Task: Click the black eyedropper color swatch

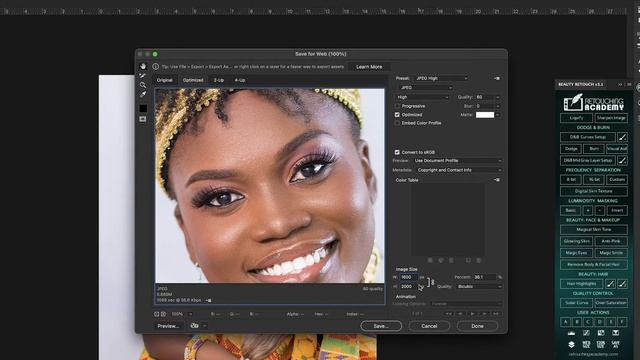Action: [x=143, y=108]
